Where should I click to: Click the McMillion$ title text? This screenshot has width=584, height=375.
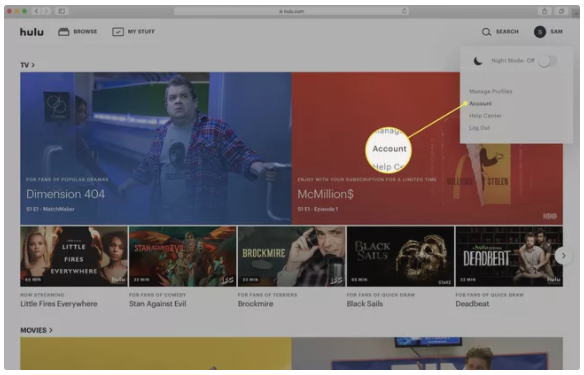pos(326,194)
